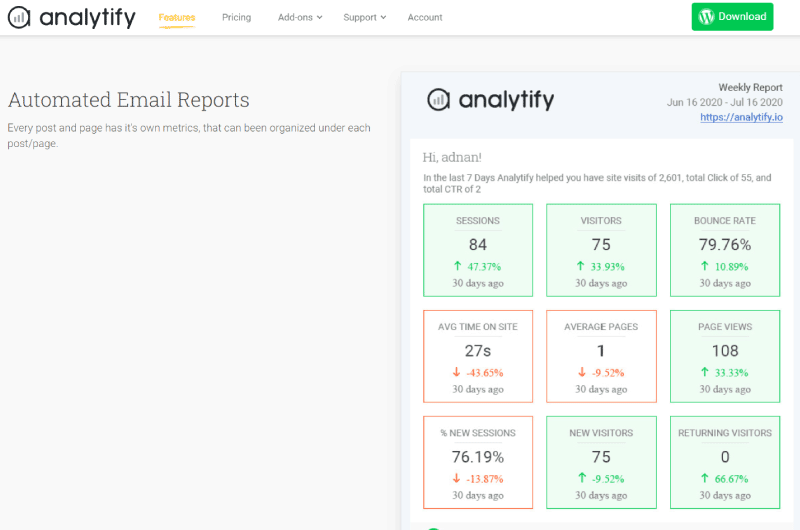Screen dimensions: 800x530
Task: Click the Analytify logo in the header
Action: (72, 17)
